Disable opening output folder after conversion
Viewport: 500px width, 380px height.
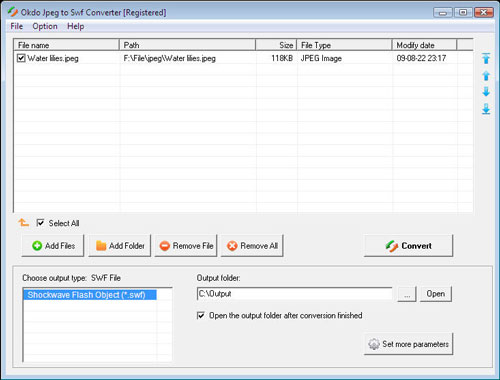(x=201, y=315)
